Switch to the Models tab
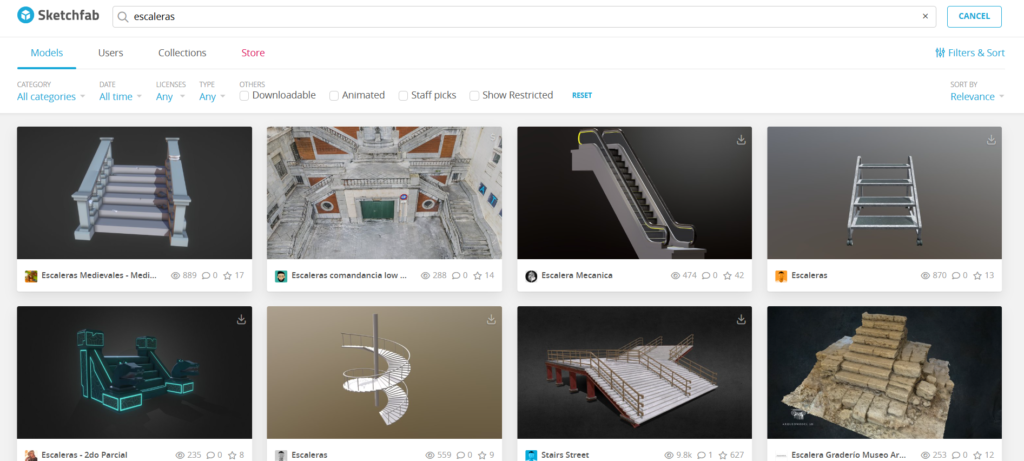This screenshot has width=1024, height=461. (46, 53)
